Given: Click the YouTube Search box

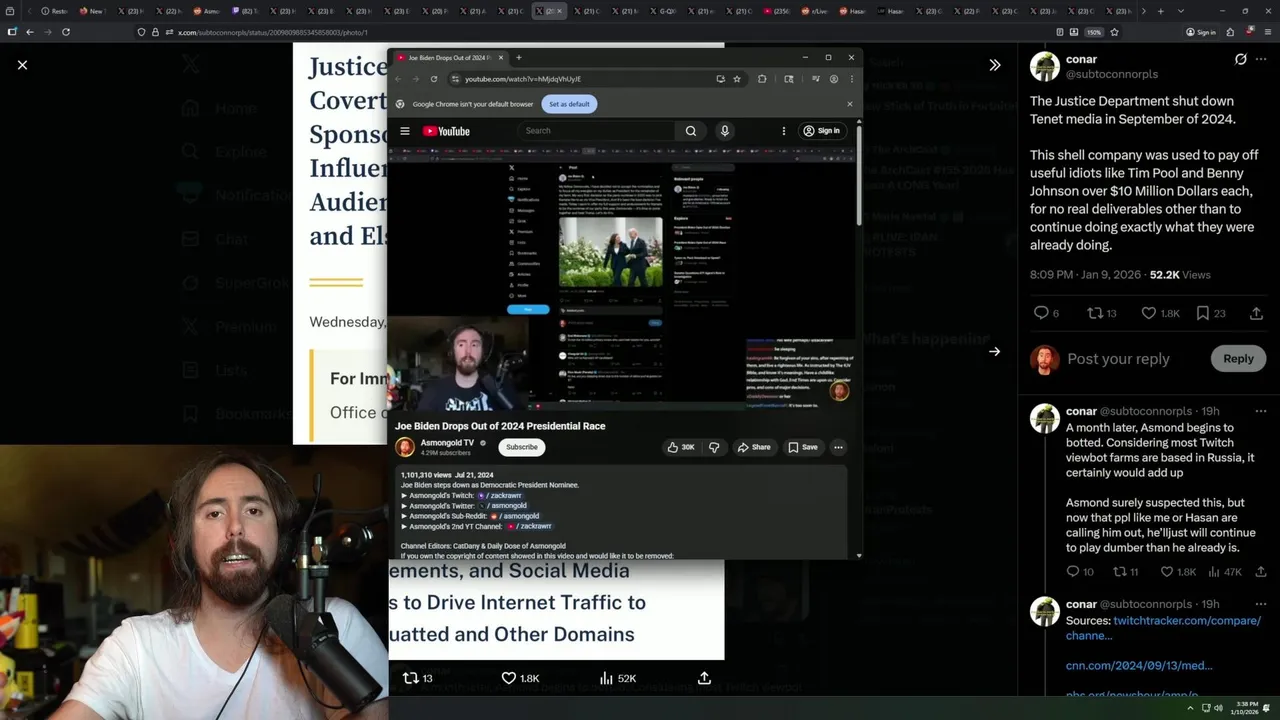Looking at the screenshot, I should tap(597, 131).
